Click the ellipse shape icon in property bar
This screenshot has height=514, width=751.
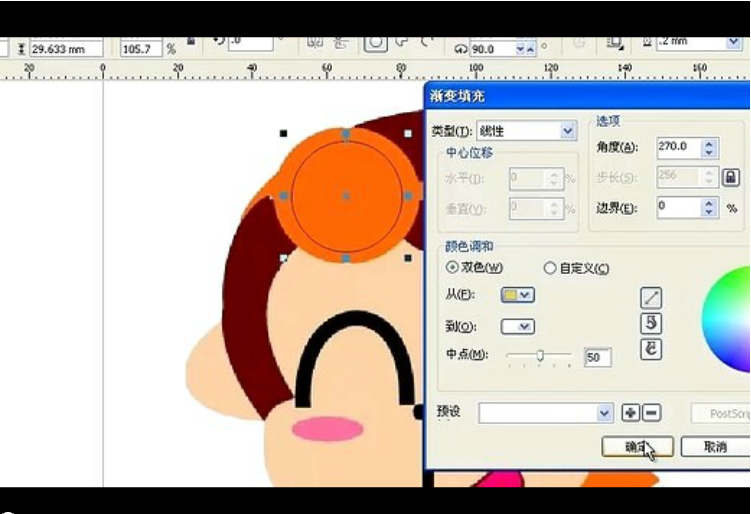pyautogui.click(x=376, y=43)
